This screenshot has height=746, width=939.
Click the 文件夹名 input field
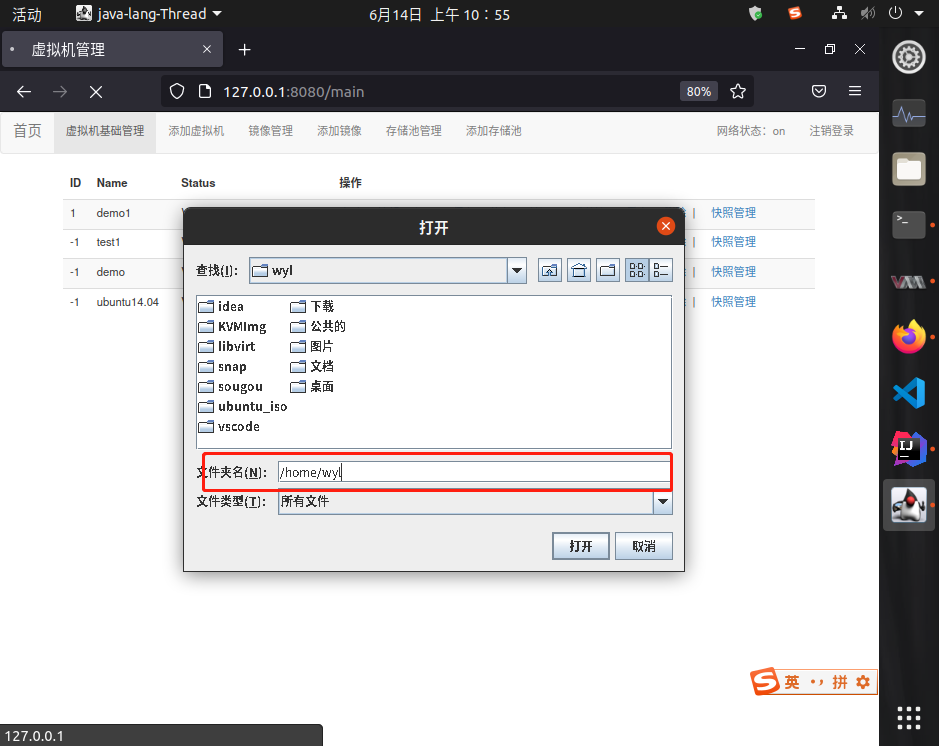(x=474, y=472)
